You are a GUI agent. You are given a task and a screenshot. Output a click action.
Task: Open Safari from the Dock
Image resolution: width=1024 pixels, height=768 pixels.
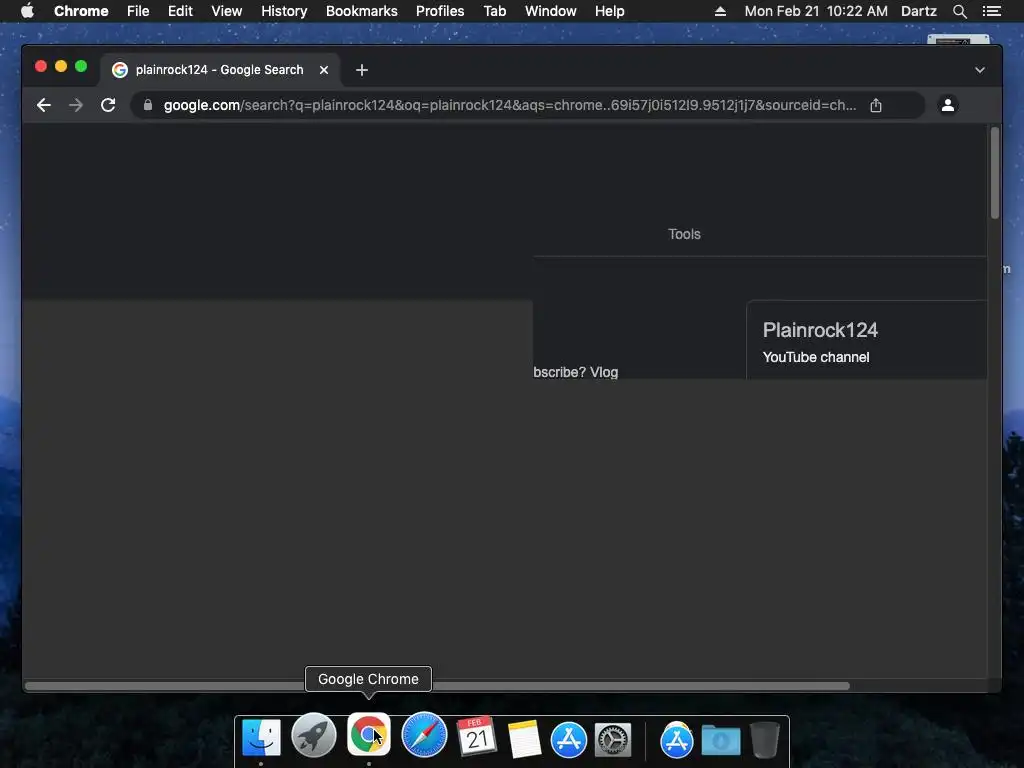[424, 735]
